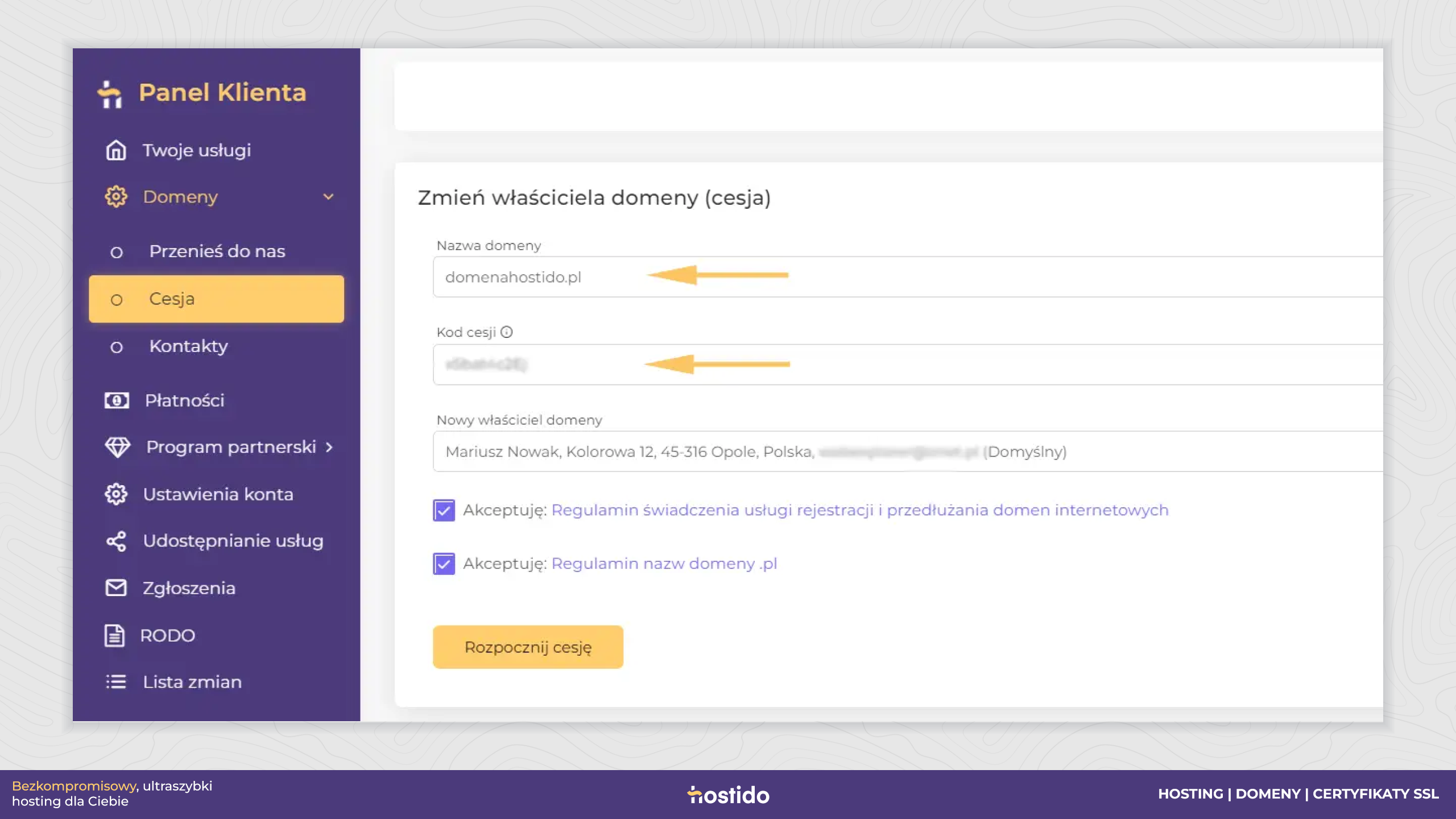Click the RODO document icon
This screenshot has width=1456, height=819.
114,635
